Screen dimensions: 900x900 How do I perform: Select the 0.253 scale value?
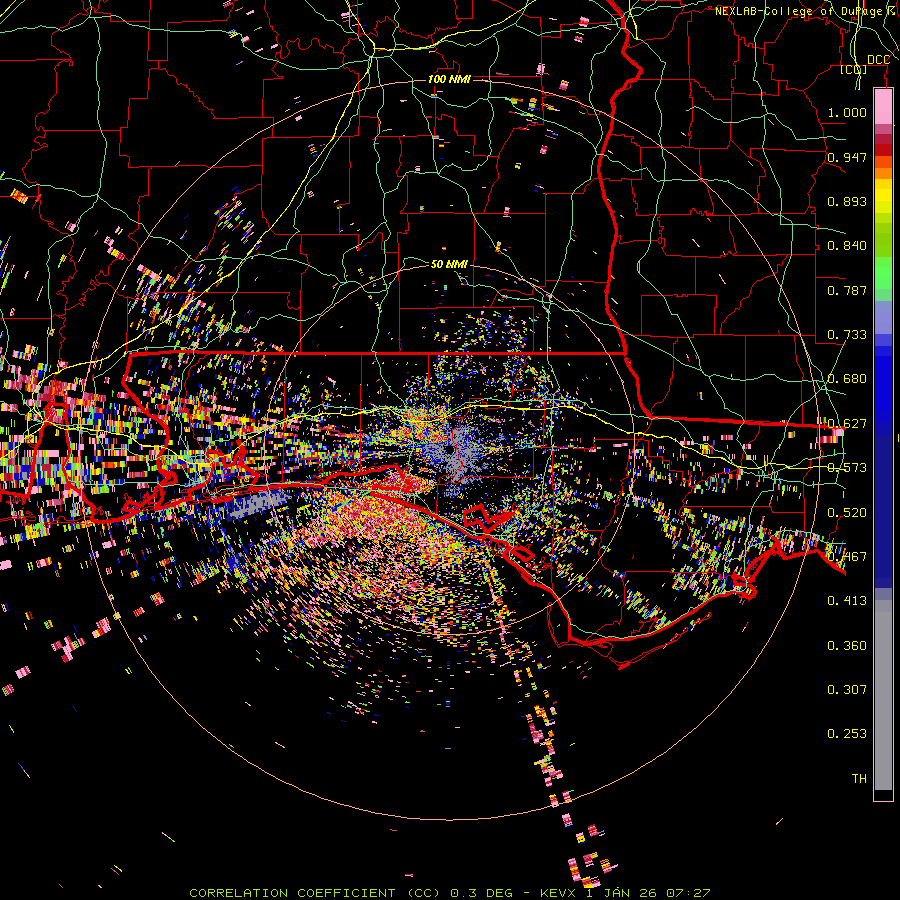click(847, 734)
